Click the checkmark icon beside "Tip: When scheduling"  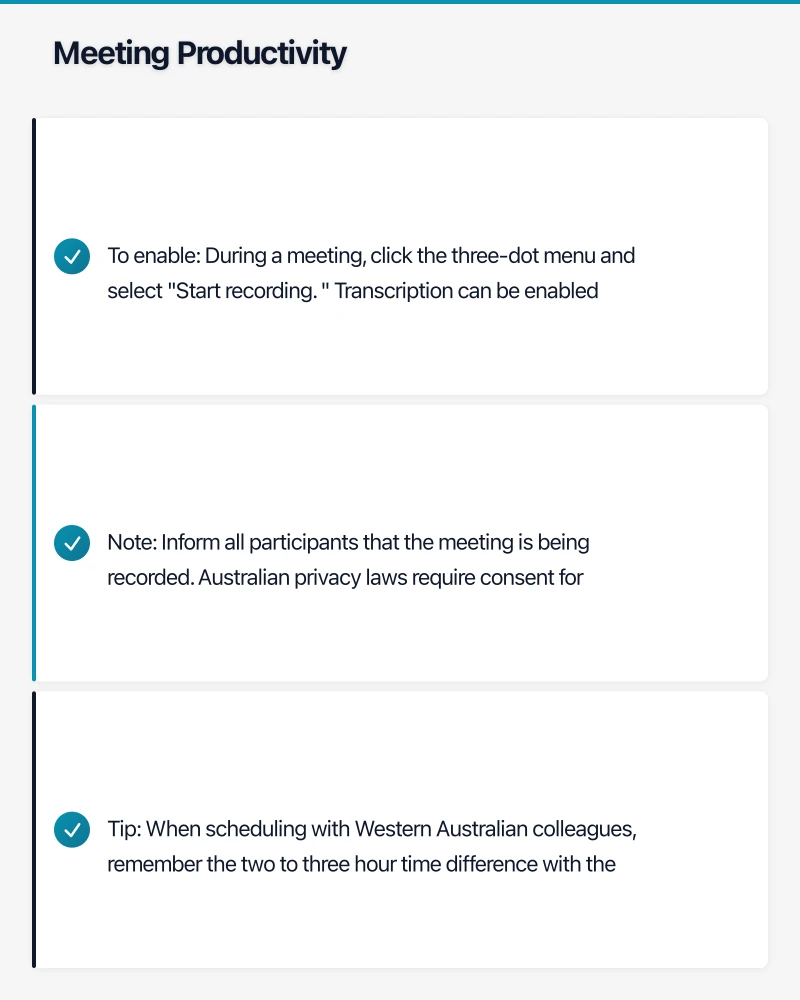(71, 830)
